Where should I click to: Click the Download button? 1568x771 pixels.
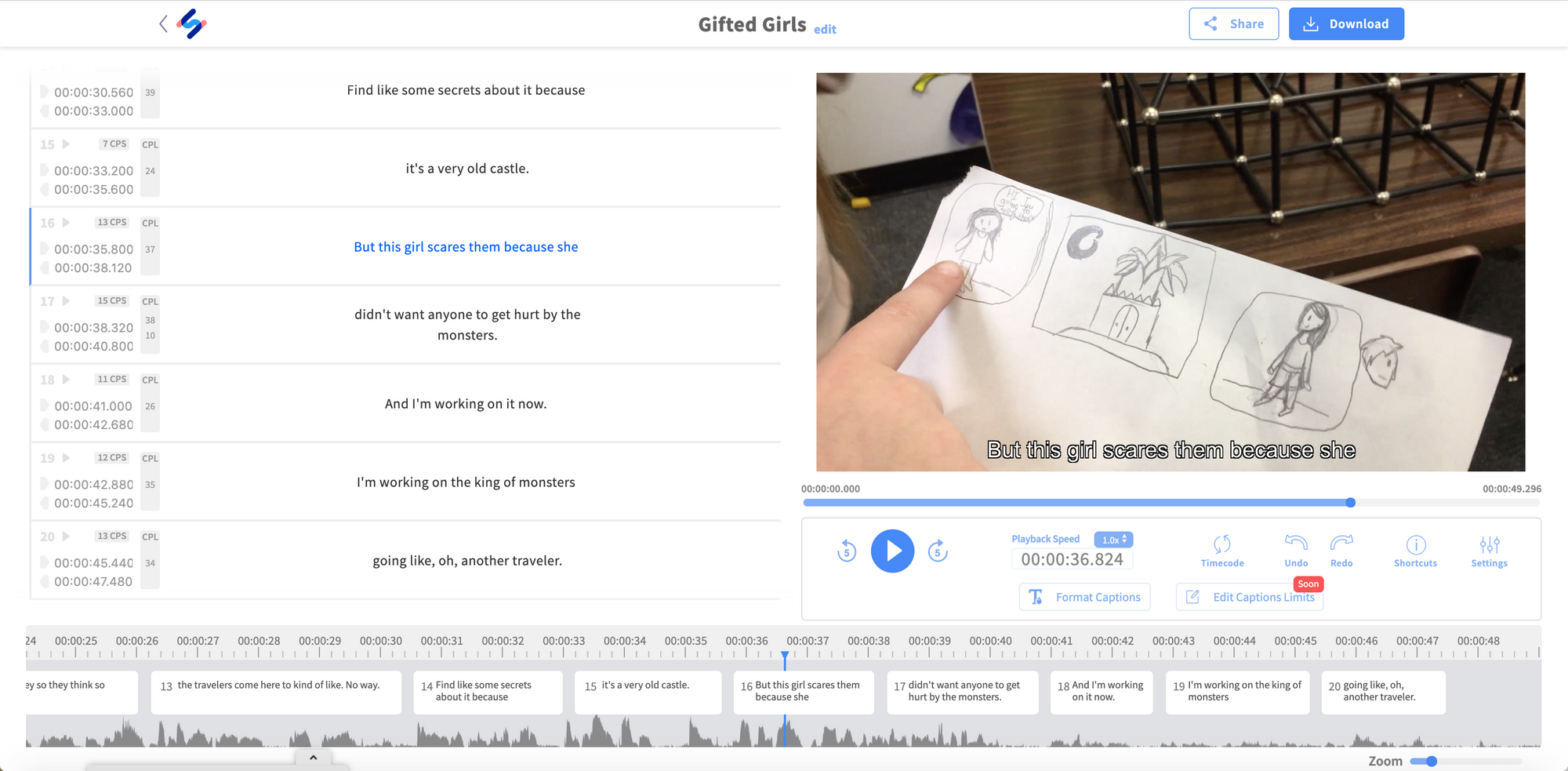1346,24
